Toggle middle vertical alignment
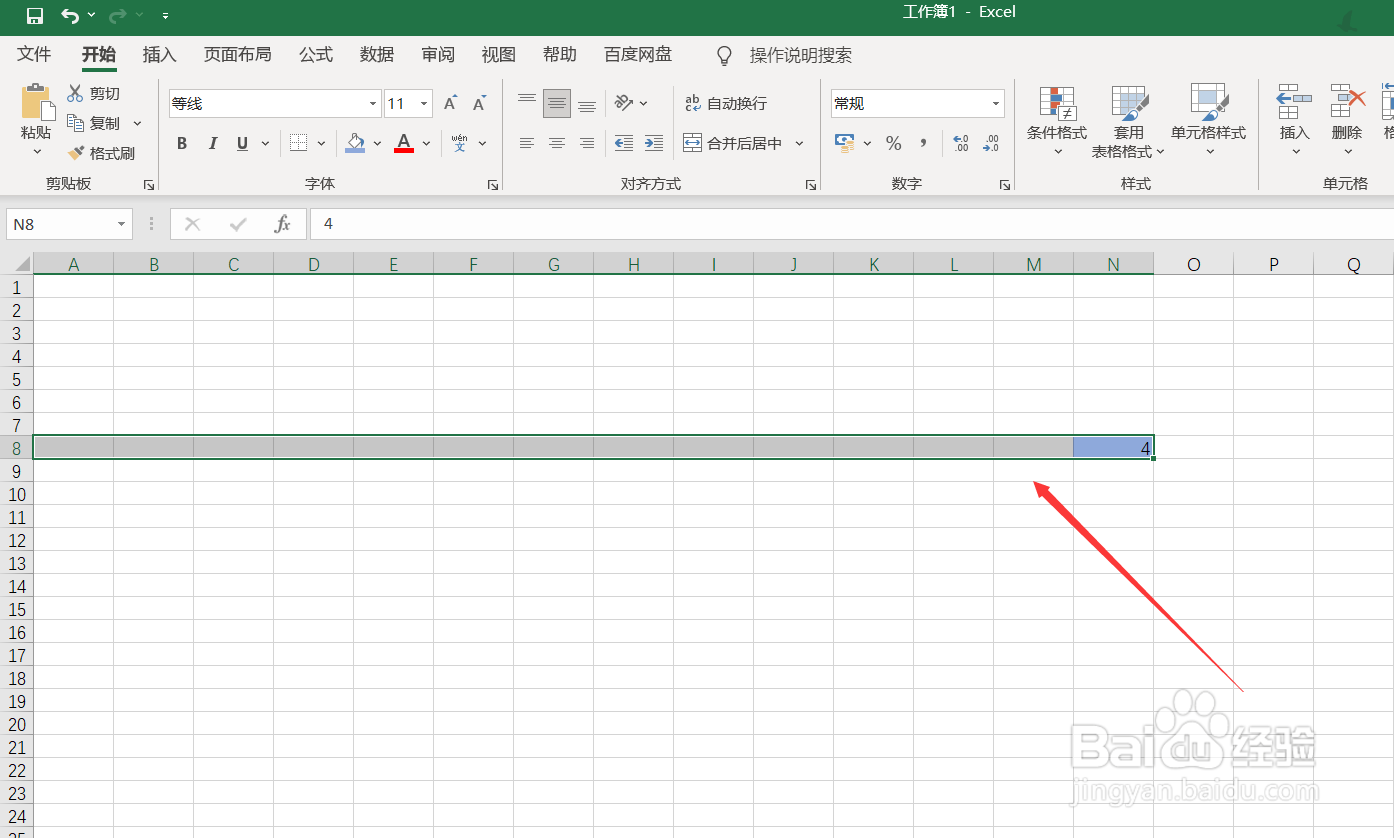 [557, 103]
